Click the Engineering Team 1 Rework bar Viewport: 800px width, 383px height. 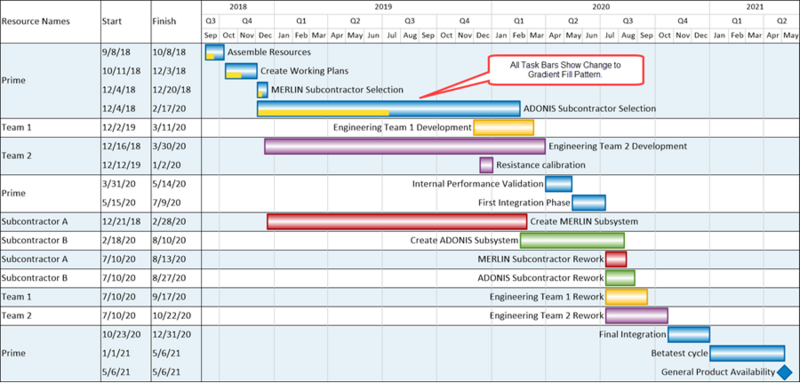(x=627, y=297)
